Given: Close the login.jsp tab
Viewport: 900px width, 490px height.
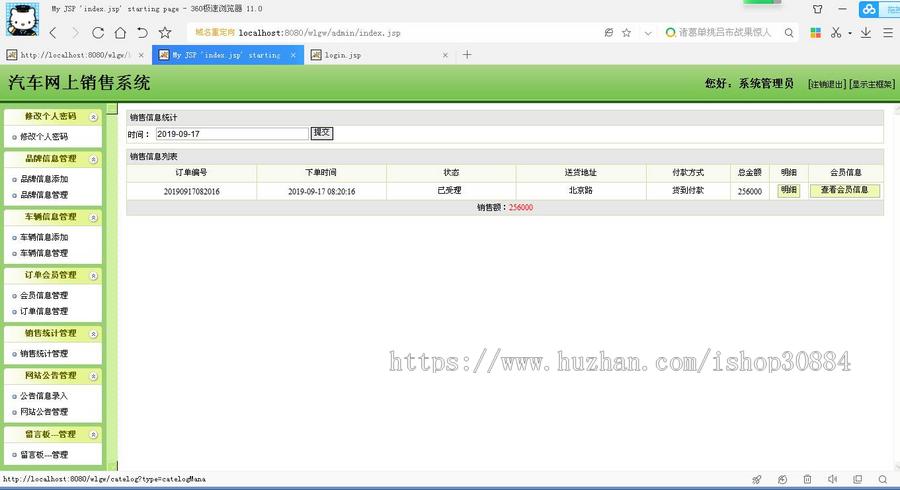Looking at the screenshot, I should 445,55.
